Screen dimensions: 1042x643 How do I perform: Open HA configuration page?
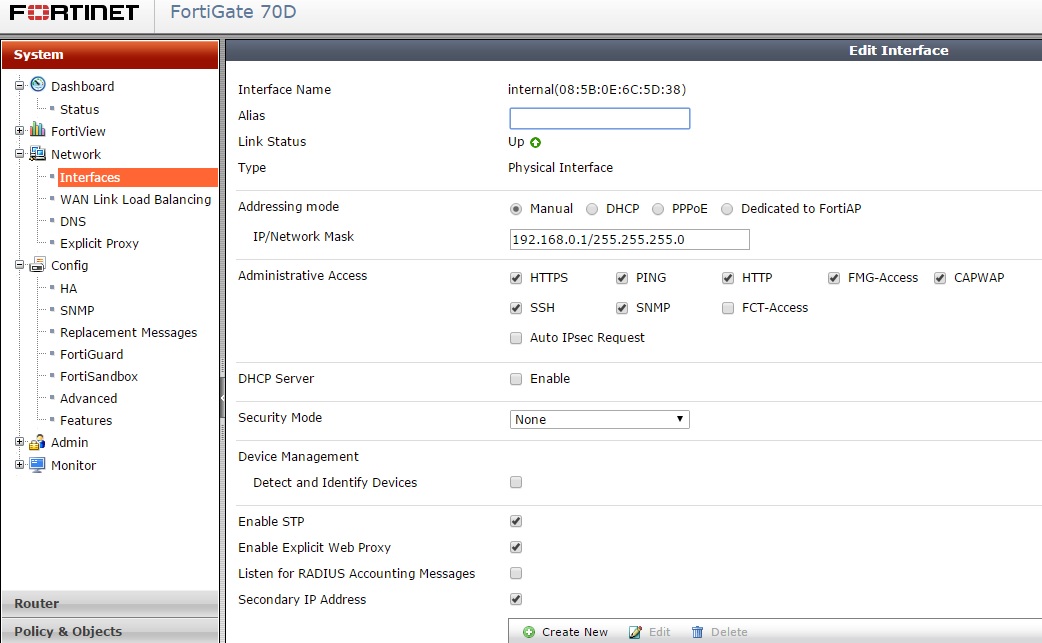(x=68, y=288)
